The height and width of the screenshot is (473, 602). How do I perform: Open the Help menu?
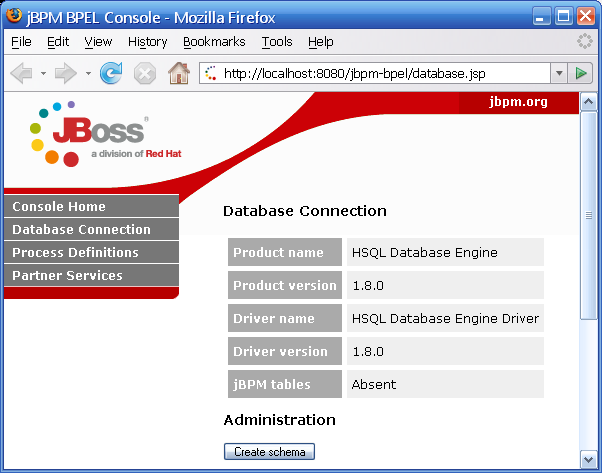320,41
